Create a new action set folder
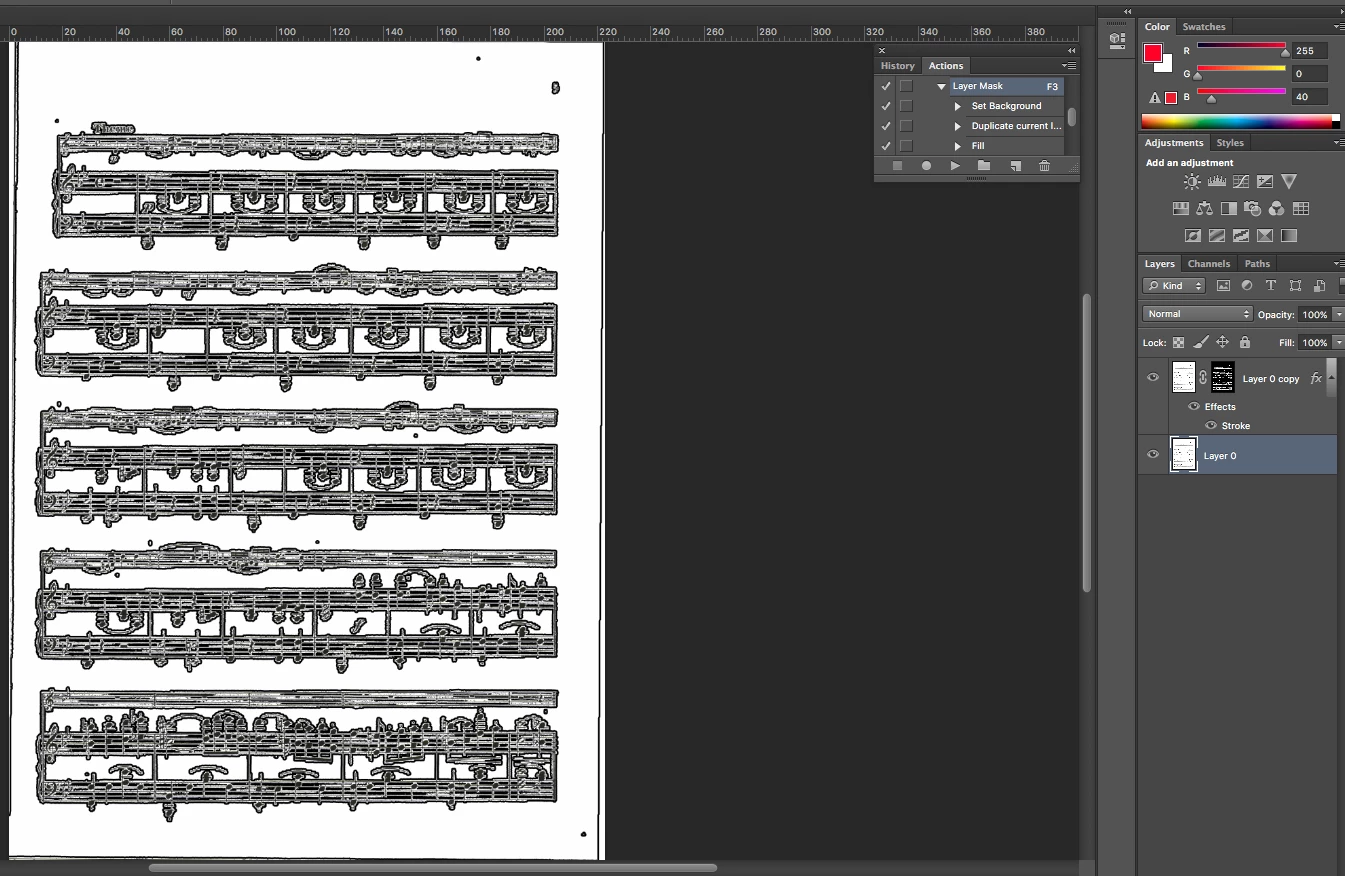Screen dimensions: 1345x876 (x=984, y=166)
